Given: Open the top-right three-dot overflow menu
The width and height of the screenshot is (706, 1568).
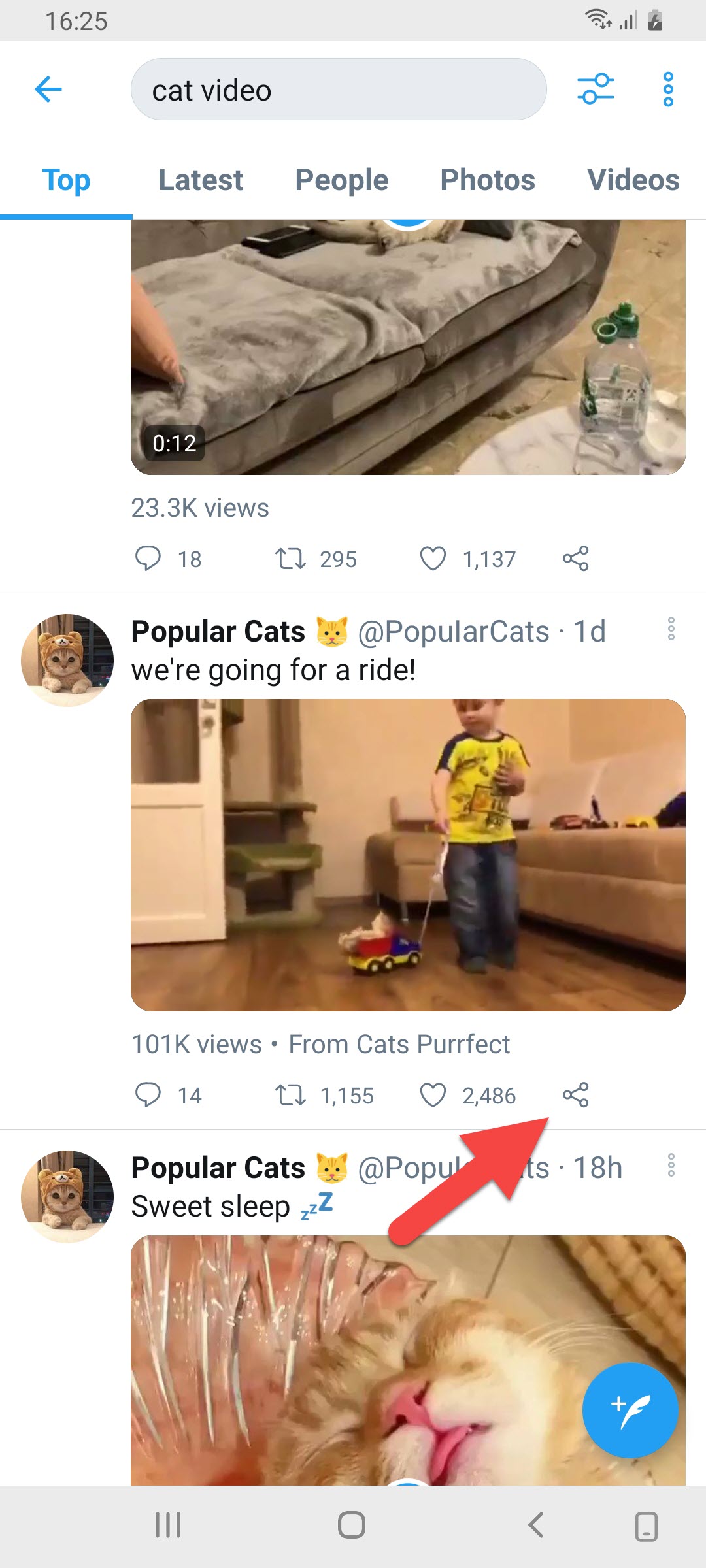Looking at the screenshot, I should [x=667, y=90].
